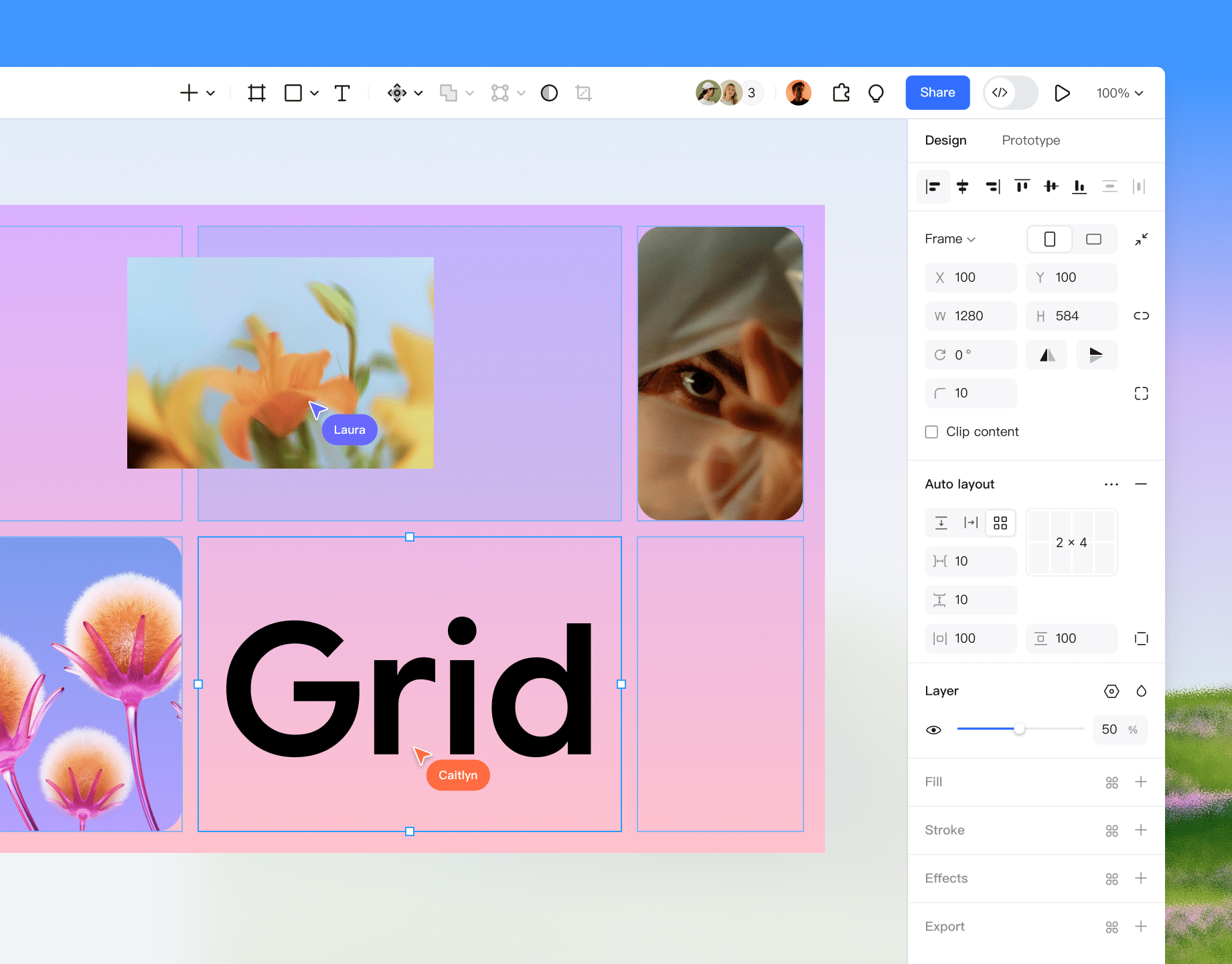This screenshot has height=964, width=1232.
Task: Start presentation with the Play button
Action: pos(1063,93)
